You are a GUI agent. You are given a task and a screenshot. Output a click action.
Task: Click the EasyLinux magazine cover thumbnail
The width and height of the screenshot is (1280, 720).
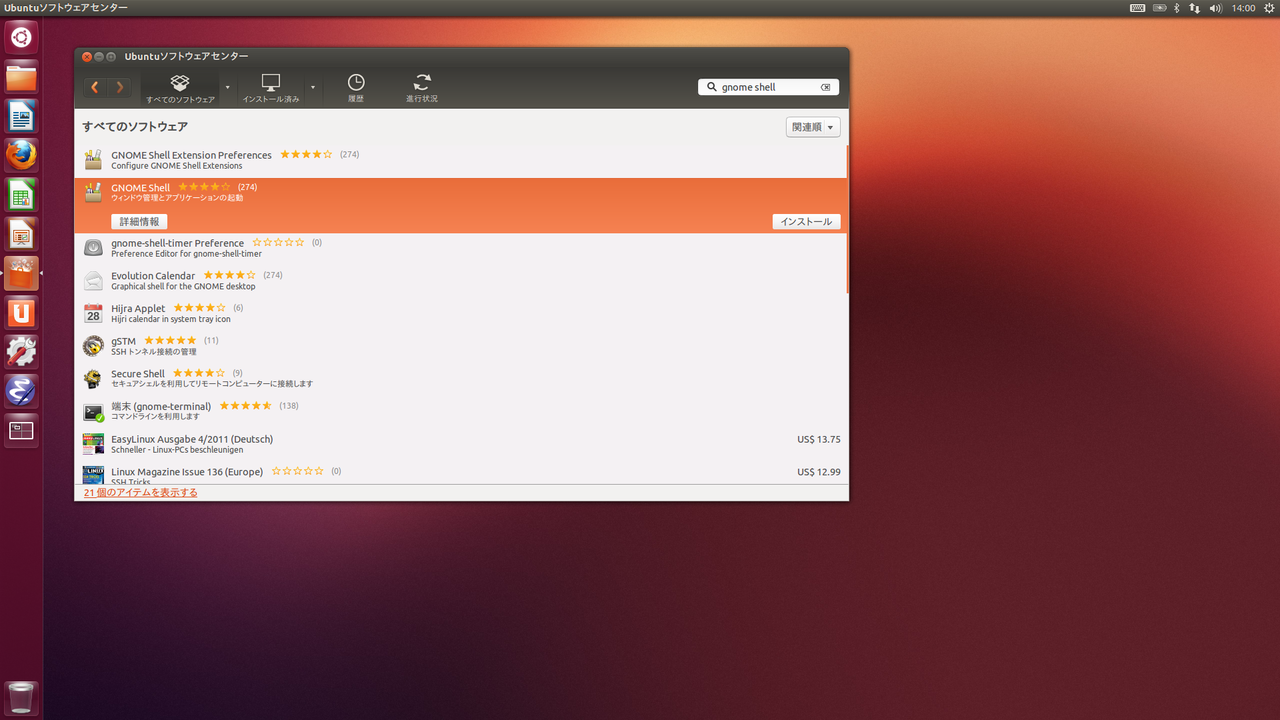pos(93,444)
